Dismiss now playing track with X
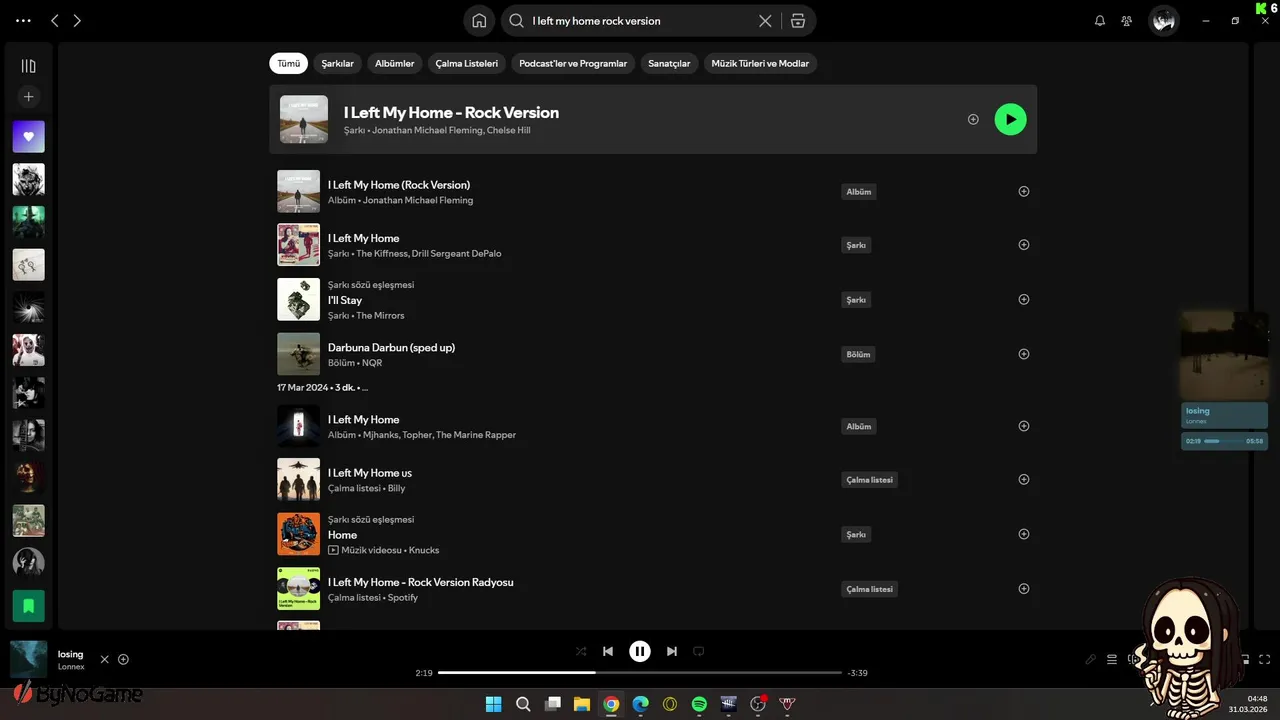The height and width of the screenshot is (720, 1280). [x=104, y=659]
